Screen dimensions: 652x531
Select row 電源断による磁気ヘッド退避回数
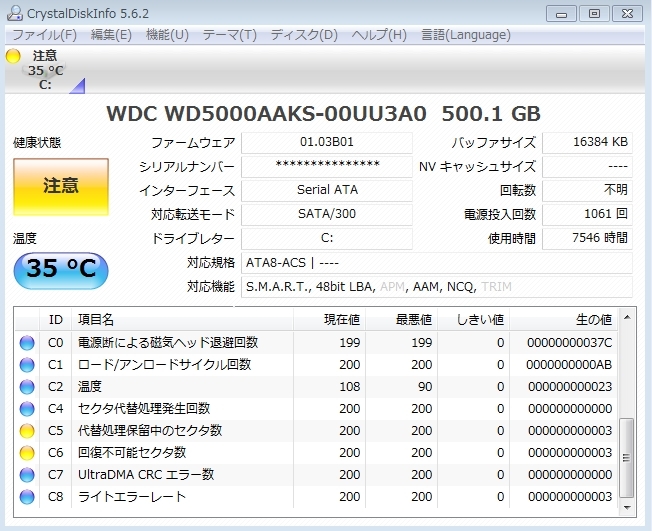tap(316, 343)
